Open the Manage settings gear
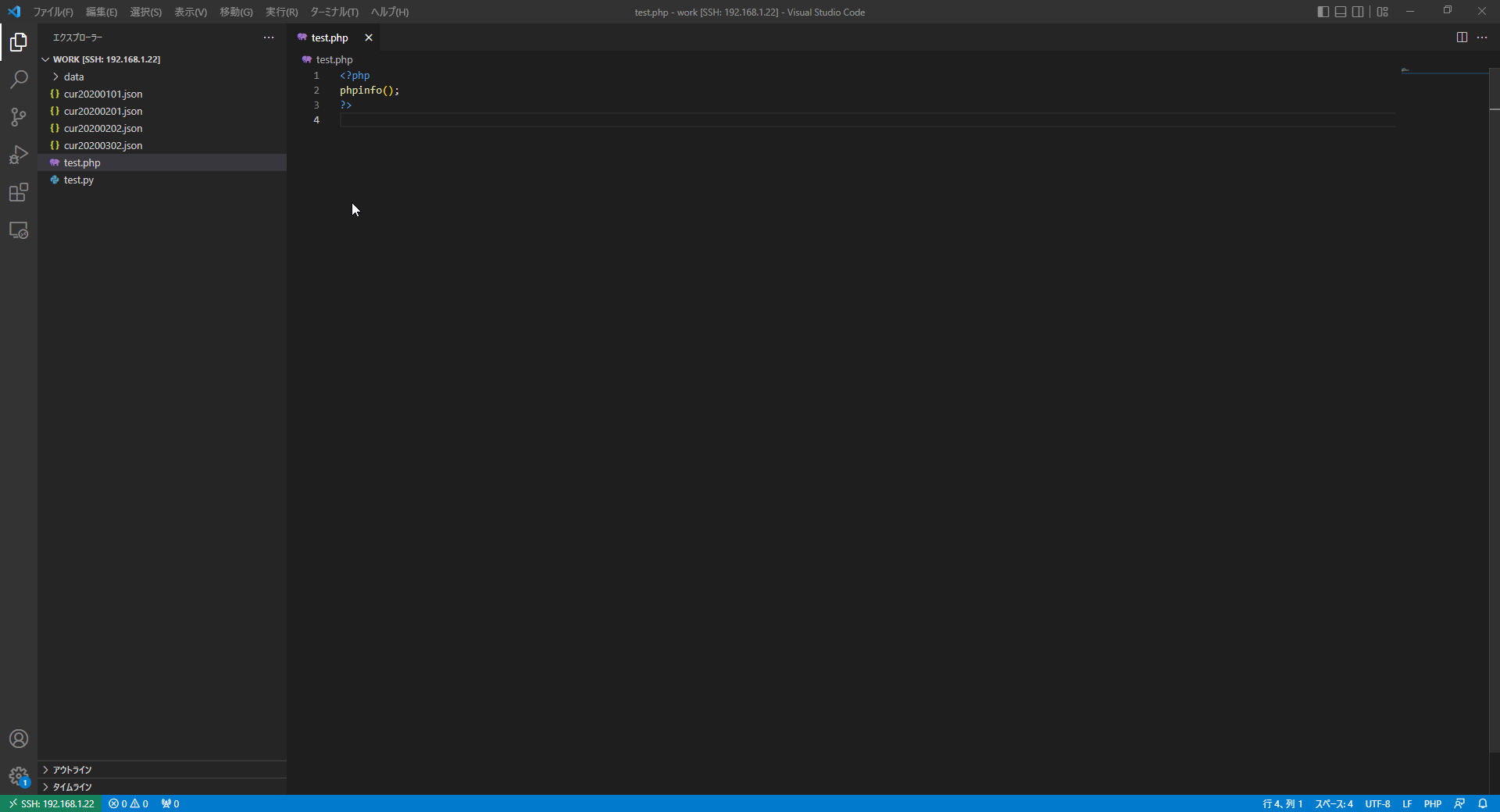The image size is (1500, 812). [19, 776]
